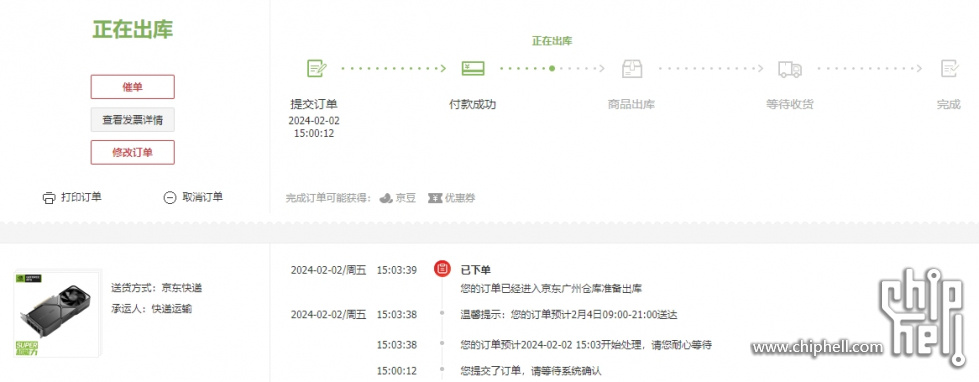The width and height of the screenshot is (979, 382).
Task: Click the 完成 checklist icon
Action: click(950, 68)
